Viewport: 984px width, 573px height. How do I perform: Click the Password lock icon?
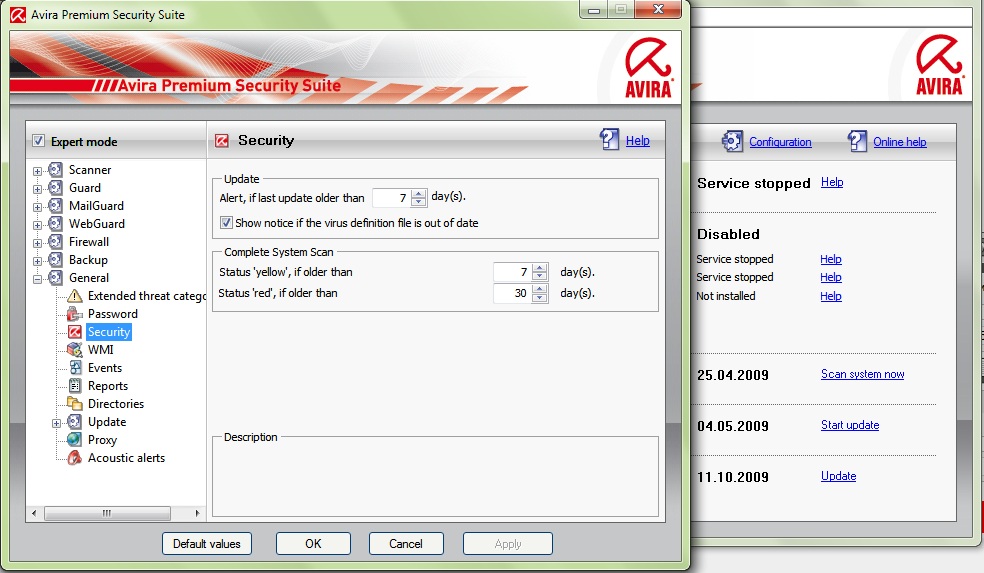(x=75, y=314)
